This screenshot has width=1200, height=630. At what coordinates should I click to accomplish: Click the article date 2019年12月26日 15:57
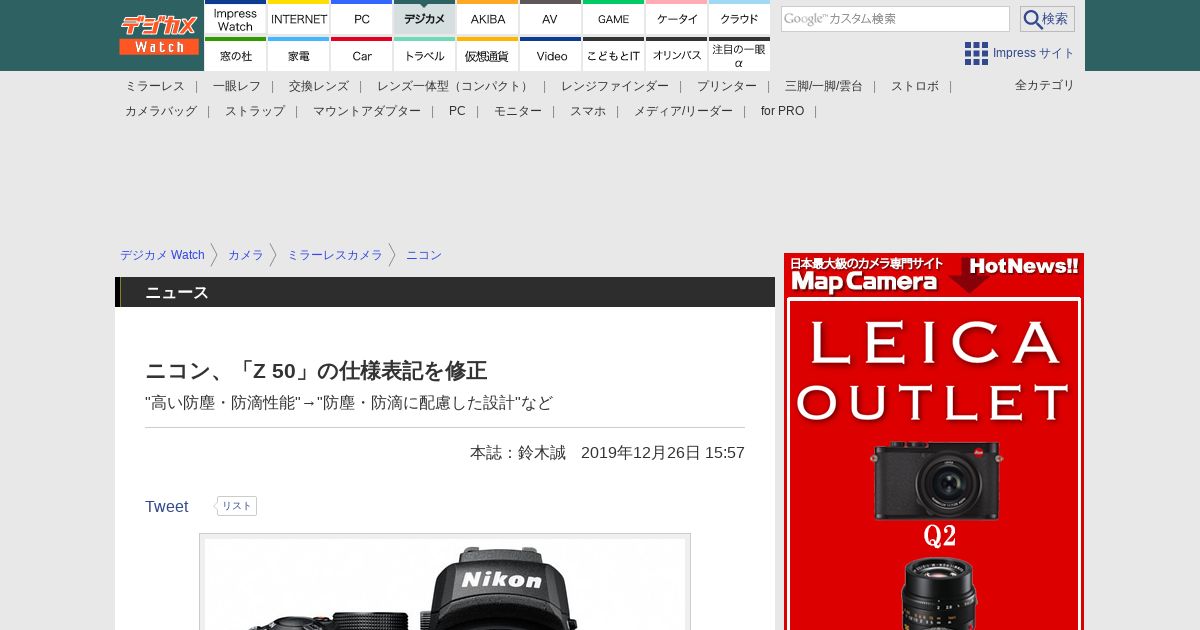tap(663, 452)
